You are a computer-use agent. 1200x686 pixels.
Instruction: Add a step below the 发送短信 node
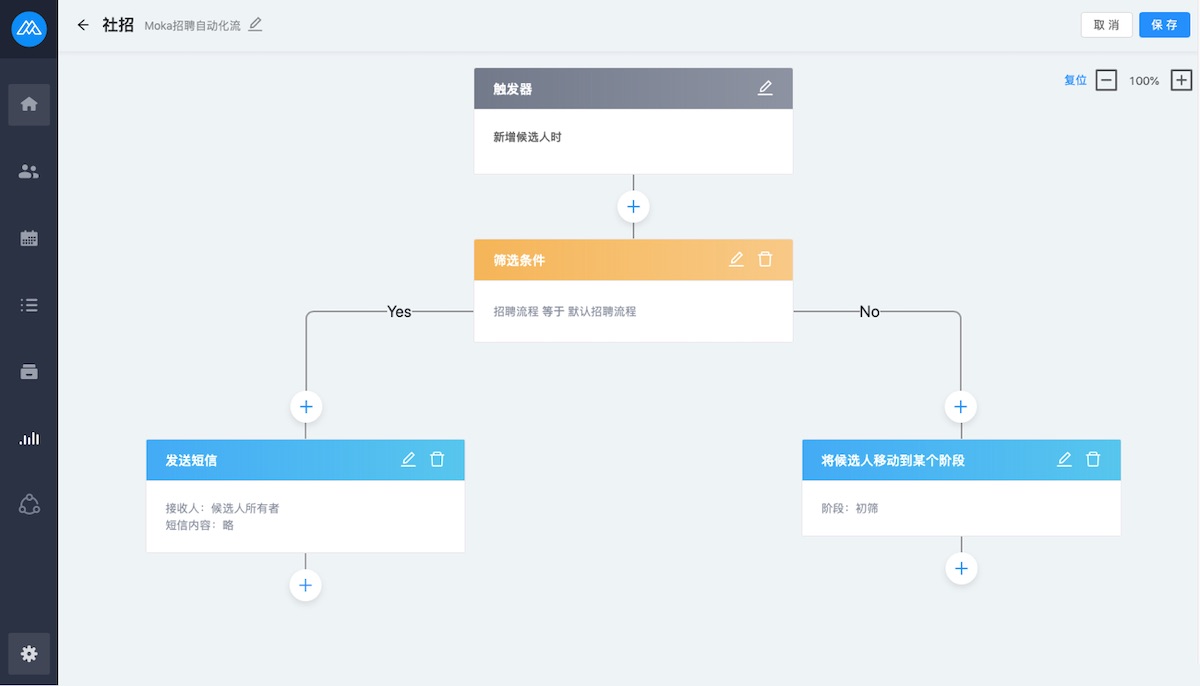(x=306, y=585)
